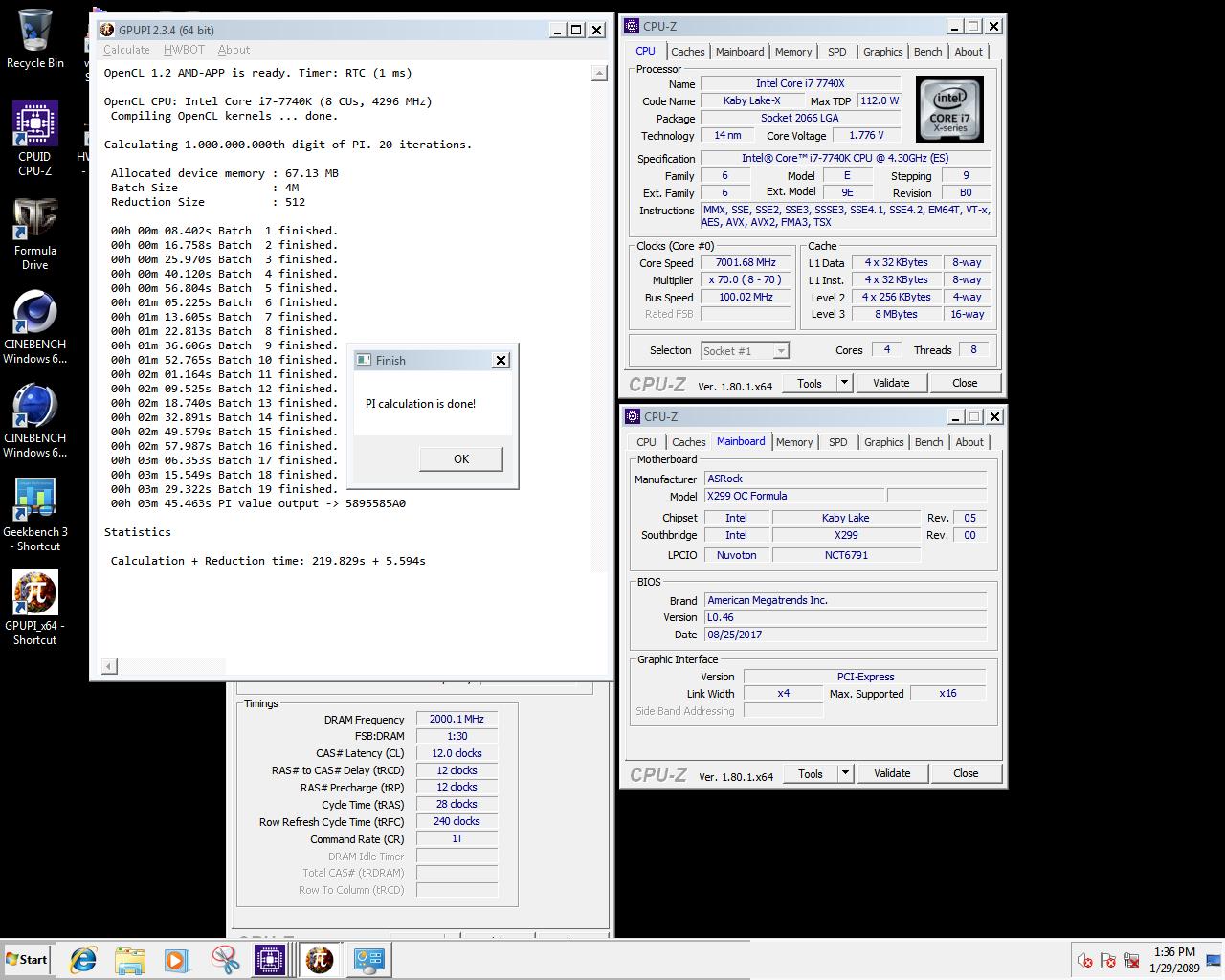
Task: Click the motherboard model X299 OC Formula
Action: 794,496
